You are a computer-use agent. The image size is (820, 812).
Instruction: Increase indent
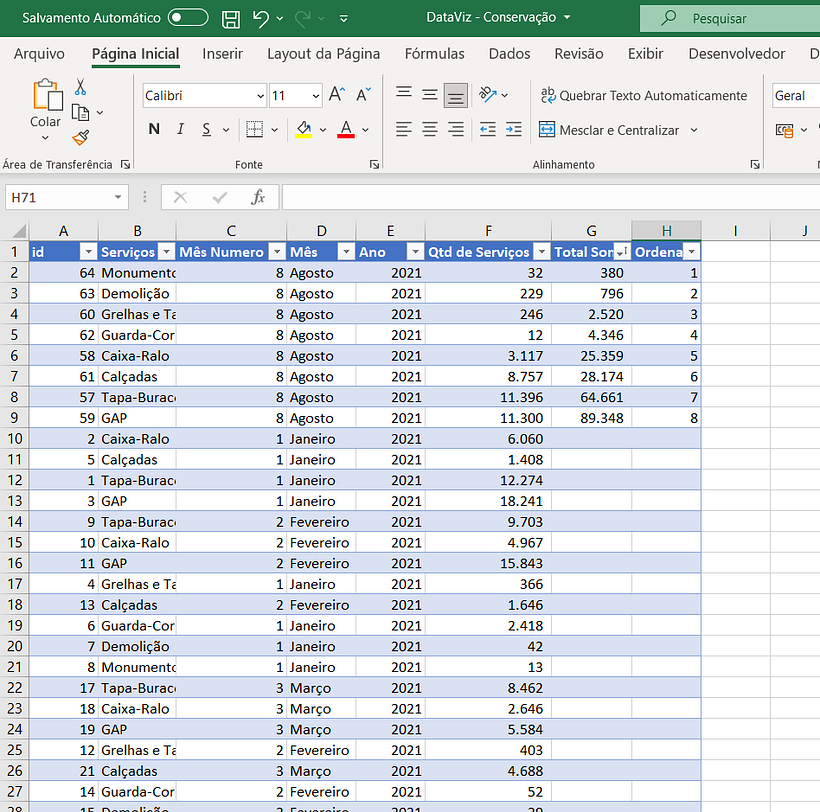514,129
